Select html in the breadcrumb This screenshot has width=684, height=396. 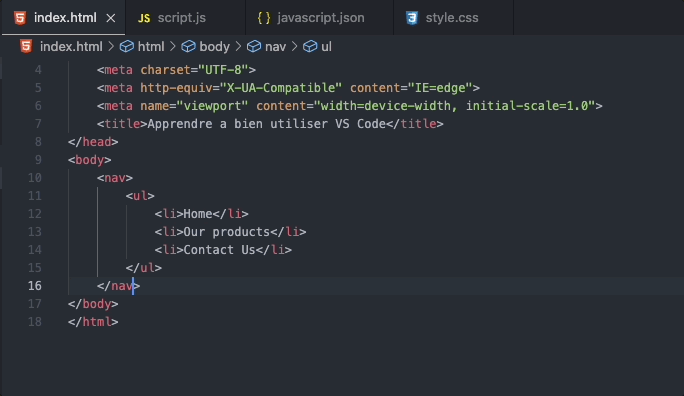click(x=151, y=47)
